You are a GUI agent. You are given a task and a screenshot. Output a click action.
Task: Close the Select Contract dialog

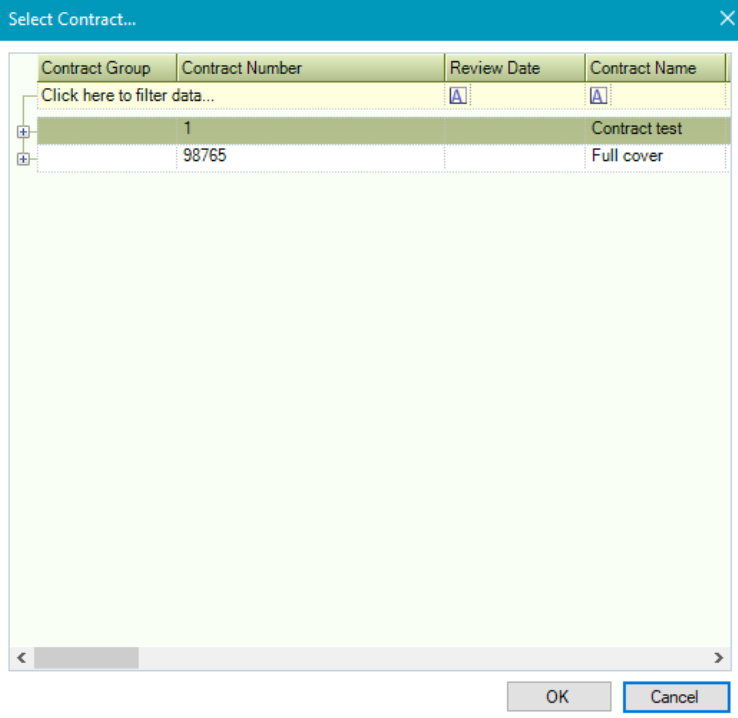[x=726, y=19]
